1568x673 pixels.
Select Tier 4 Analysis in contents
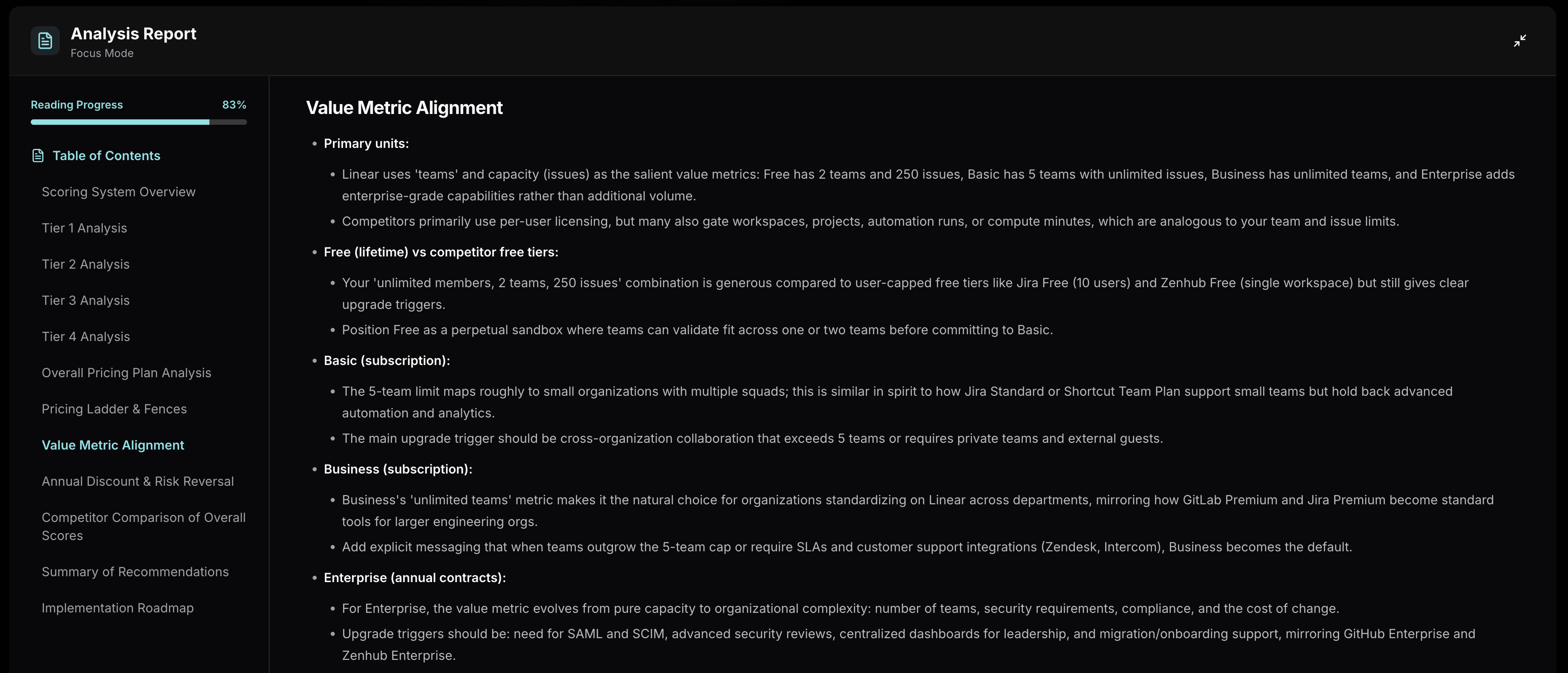(85, 336)
